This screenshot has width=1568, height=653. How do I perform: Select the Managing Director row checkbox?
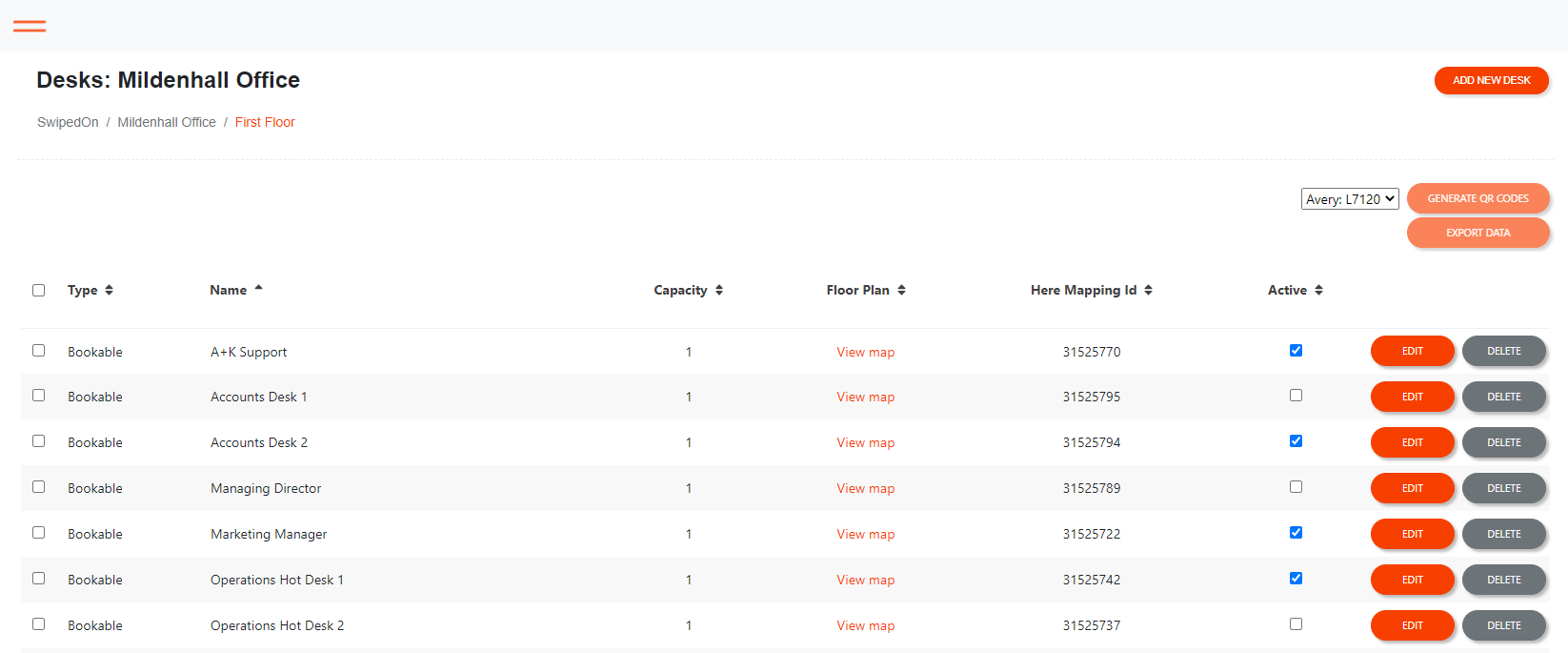(39, 487)
